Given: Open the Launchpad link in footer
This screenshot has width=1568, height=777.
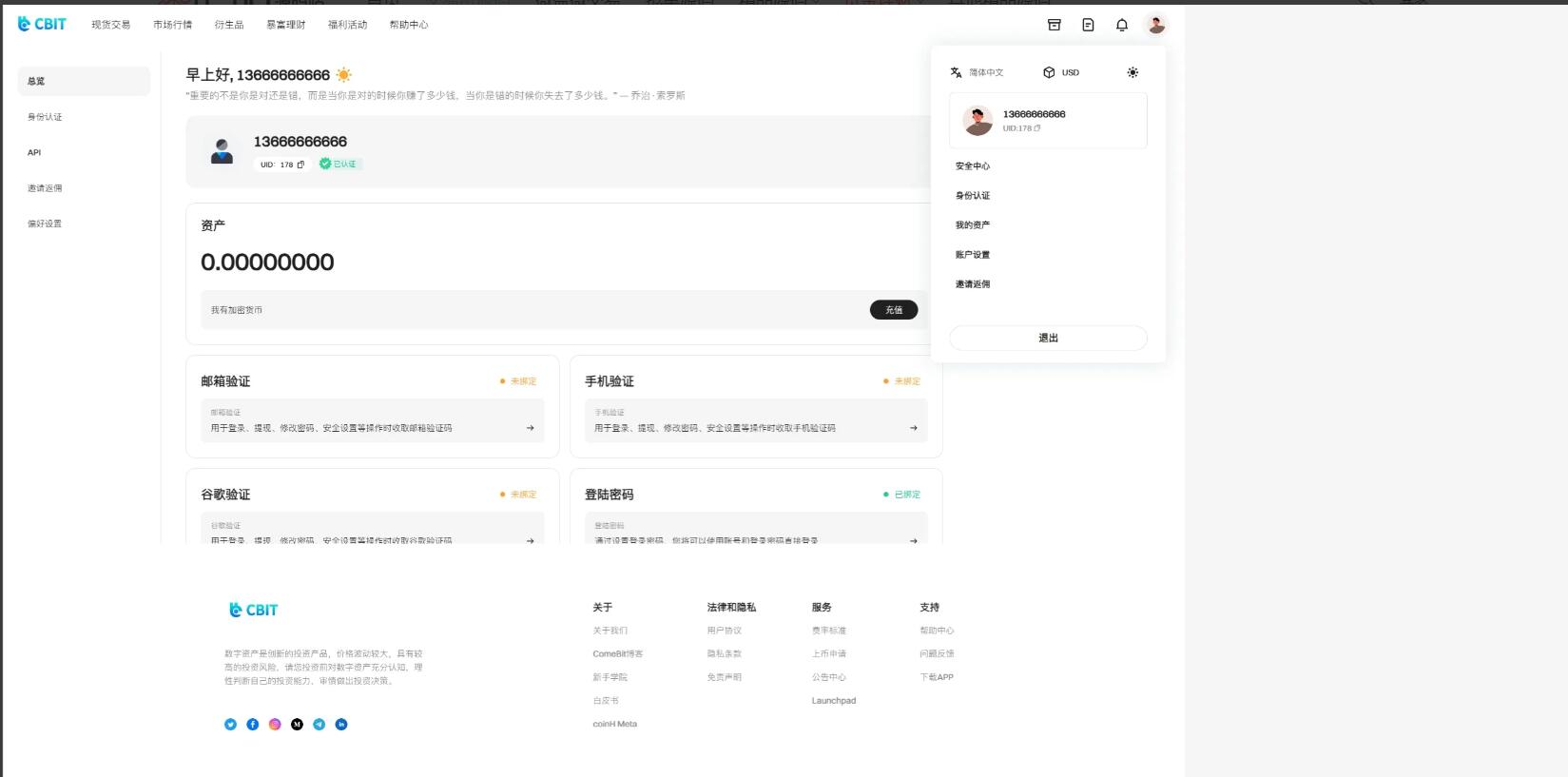Looking at the screenshot, I should tap(833, 701).
